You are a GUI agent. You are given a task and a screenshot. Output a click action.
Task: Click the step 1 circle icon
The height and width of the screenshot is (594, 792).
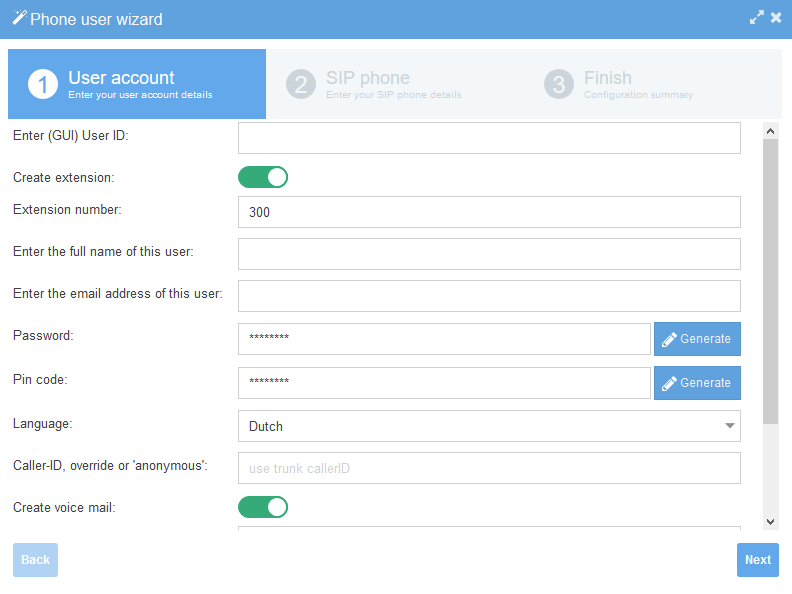point(43,84)
